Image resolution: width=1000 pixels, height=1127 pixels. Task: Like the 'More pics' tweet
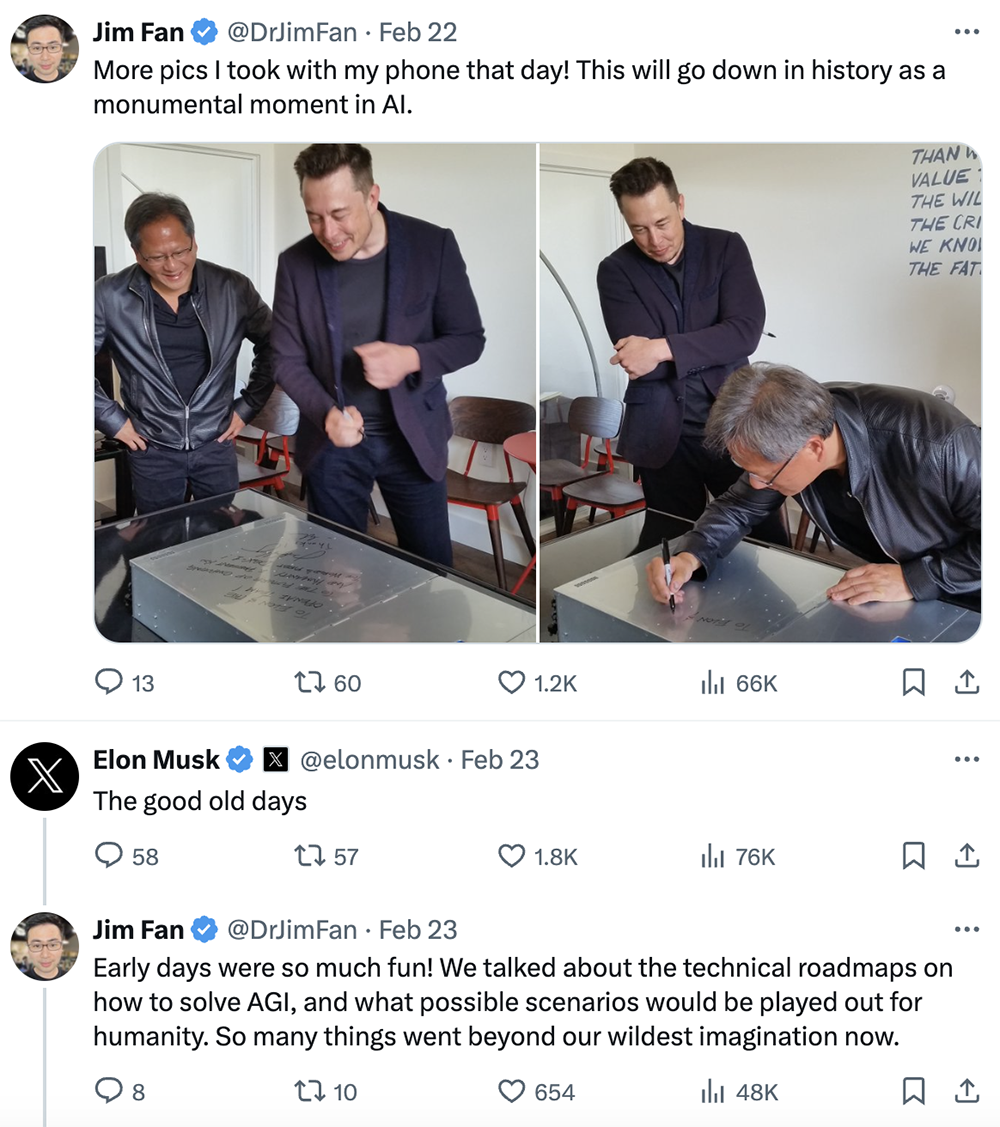[511, 683]
